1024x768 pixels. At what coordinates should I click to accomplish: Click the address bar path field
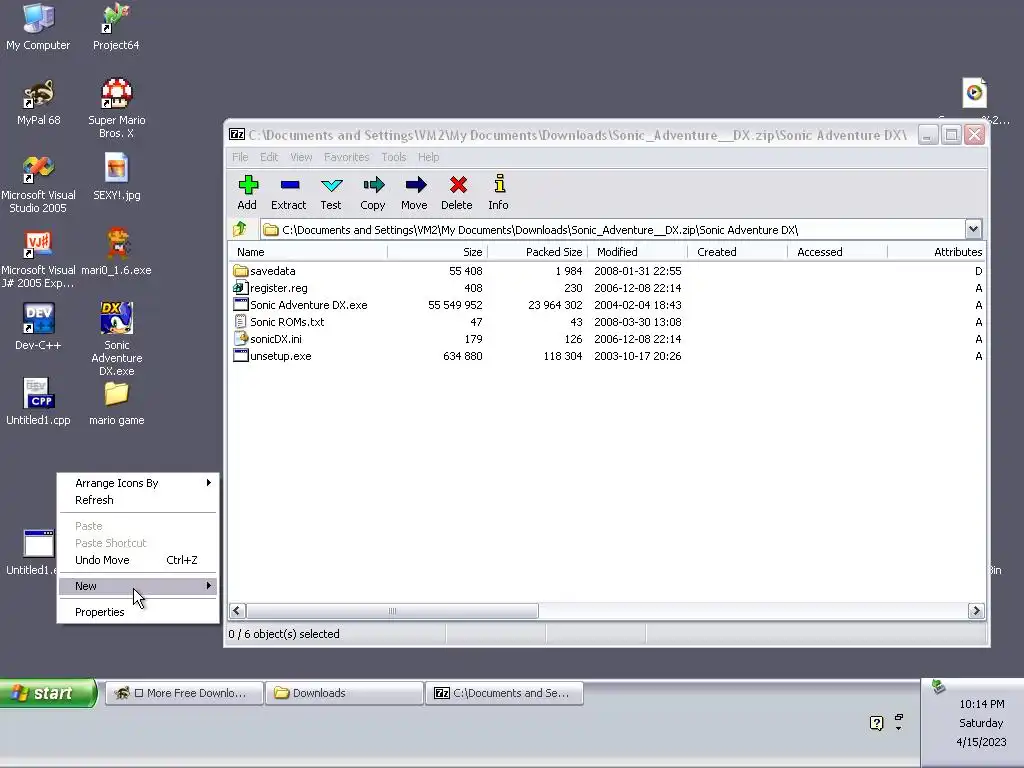[x=613, y=229]
